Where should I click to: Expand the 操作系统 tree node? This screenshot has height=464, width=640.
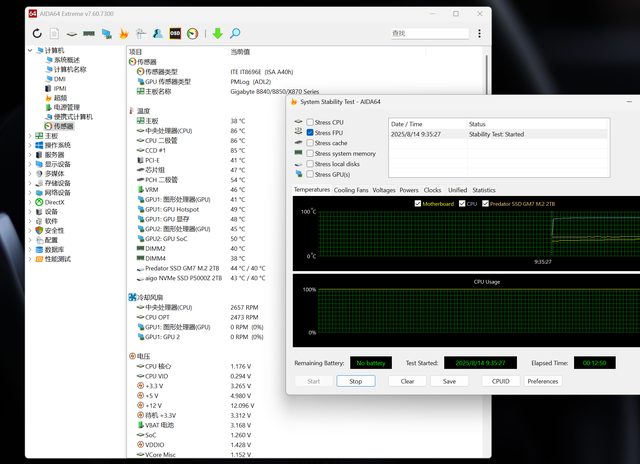[30, 145]
